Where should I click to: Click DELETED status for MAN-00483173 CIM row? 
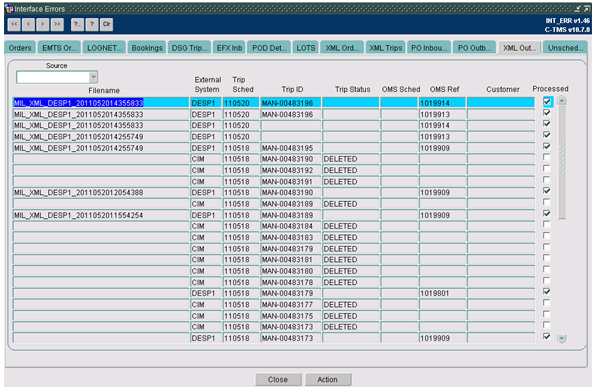pos(351,327)
